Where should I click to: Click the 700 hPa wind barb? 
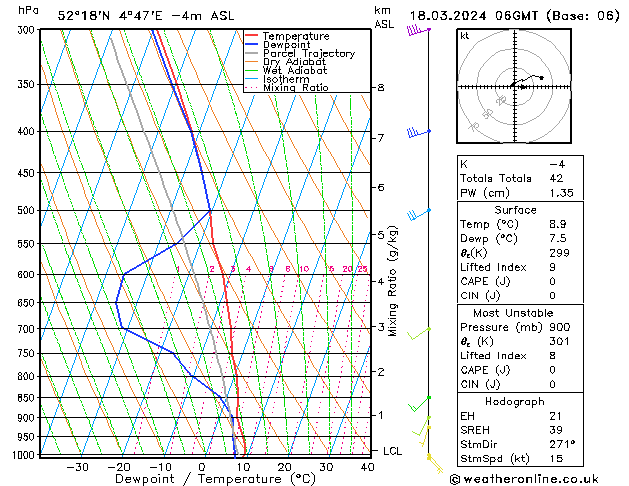click(x=419, y=334)
